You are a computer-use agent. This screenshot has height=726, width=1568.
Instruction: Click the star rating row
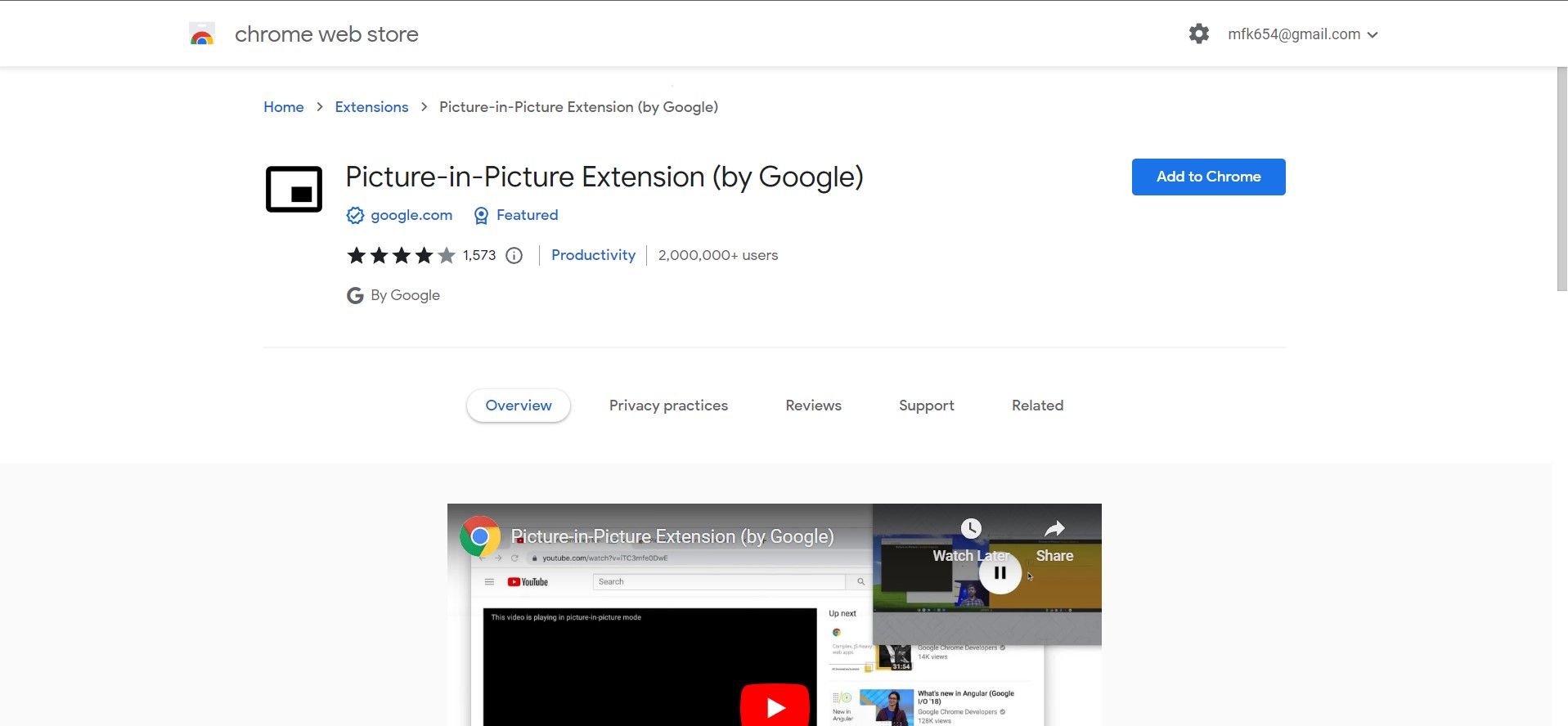coord(401,255)
